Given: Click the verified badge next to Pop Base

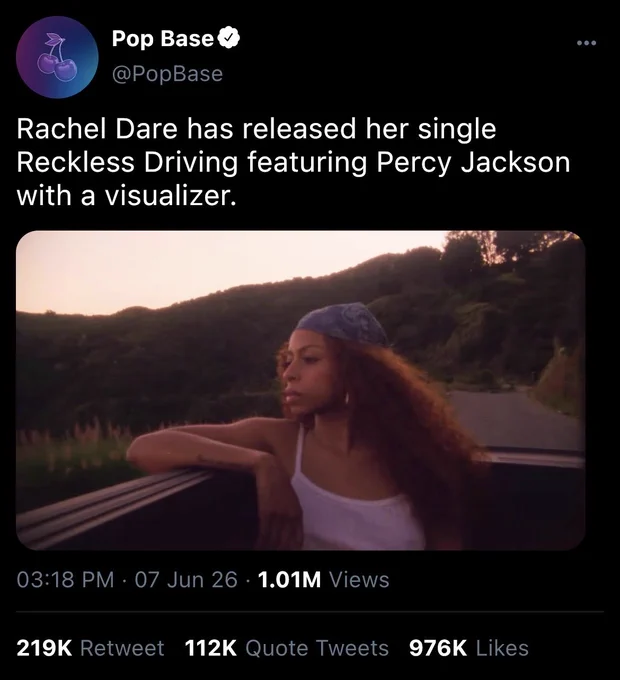Looking at the screenshot, I should [x=228, y=38].
